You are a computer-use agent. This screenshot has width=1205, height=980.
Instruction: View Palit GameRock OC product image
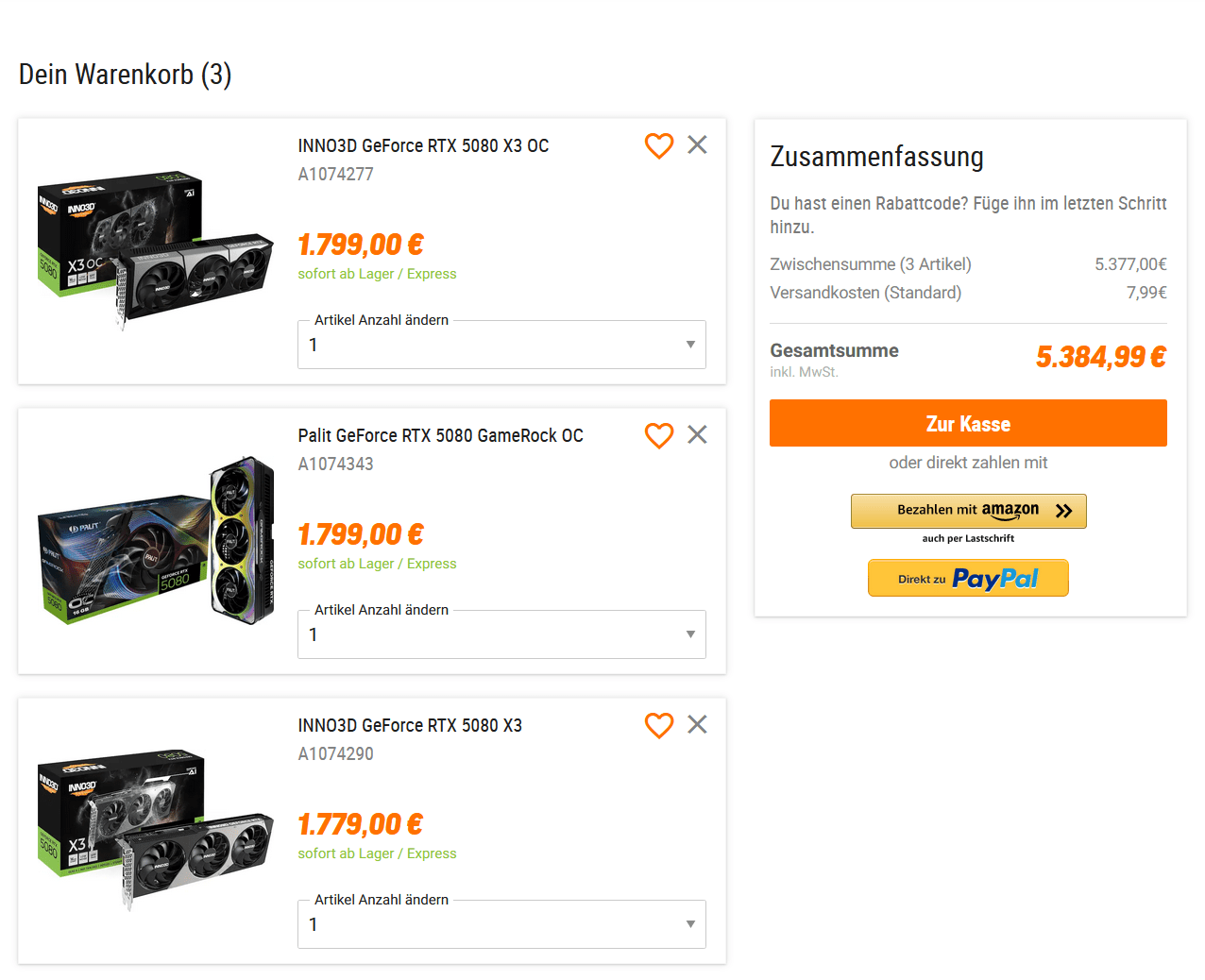tap(156, 540)
